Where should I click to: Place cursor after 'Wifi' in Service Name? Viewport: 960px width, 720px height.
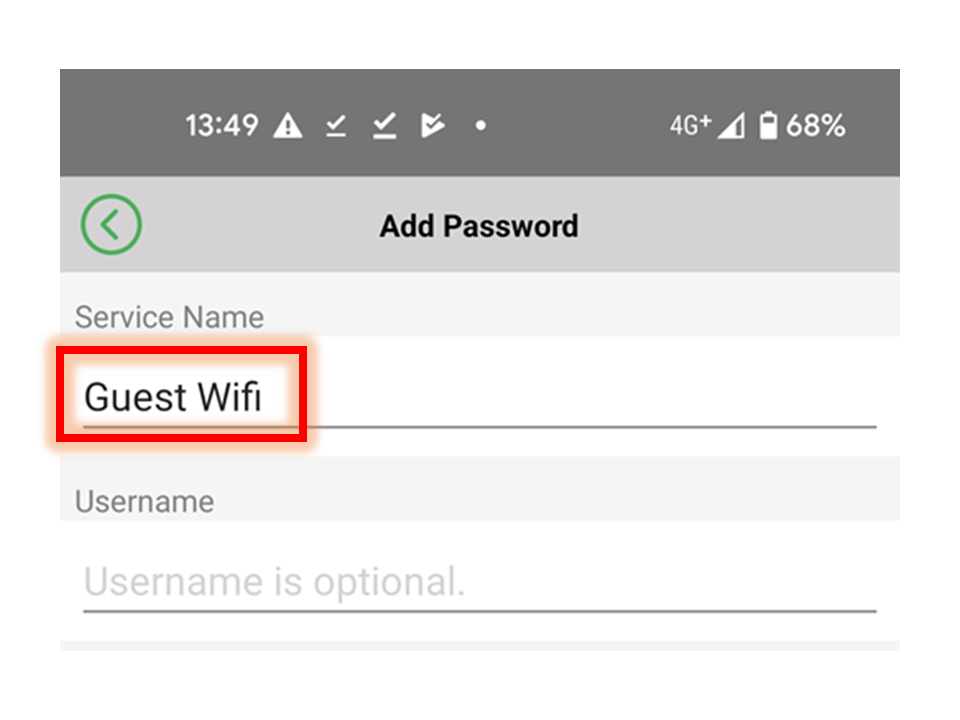click(x=264, y=397)
